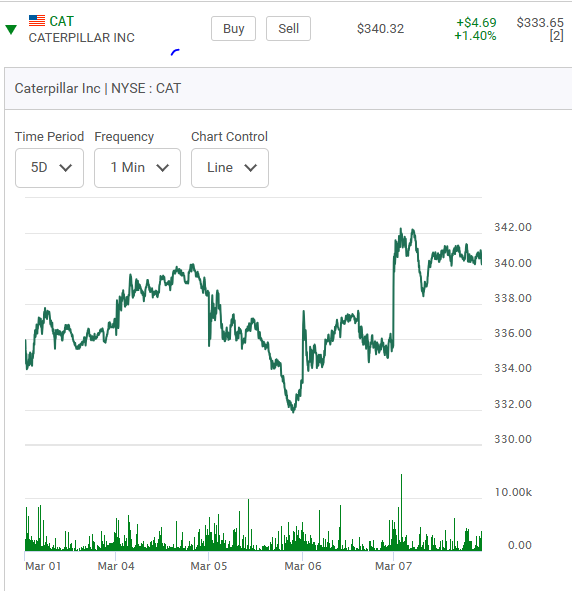The height and width of the screenshot is (591, 572).
Task: Click the US flag icon beside CAT
Action: (x=37, y=21)
